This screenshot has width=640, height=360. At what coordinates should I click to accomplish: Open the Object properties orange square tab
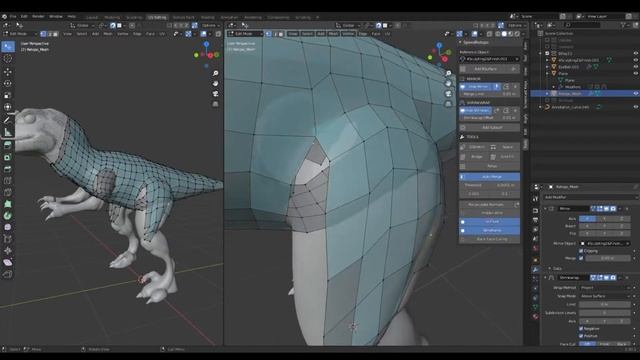point(536,260)
